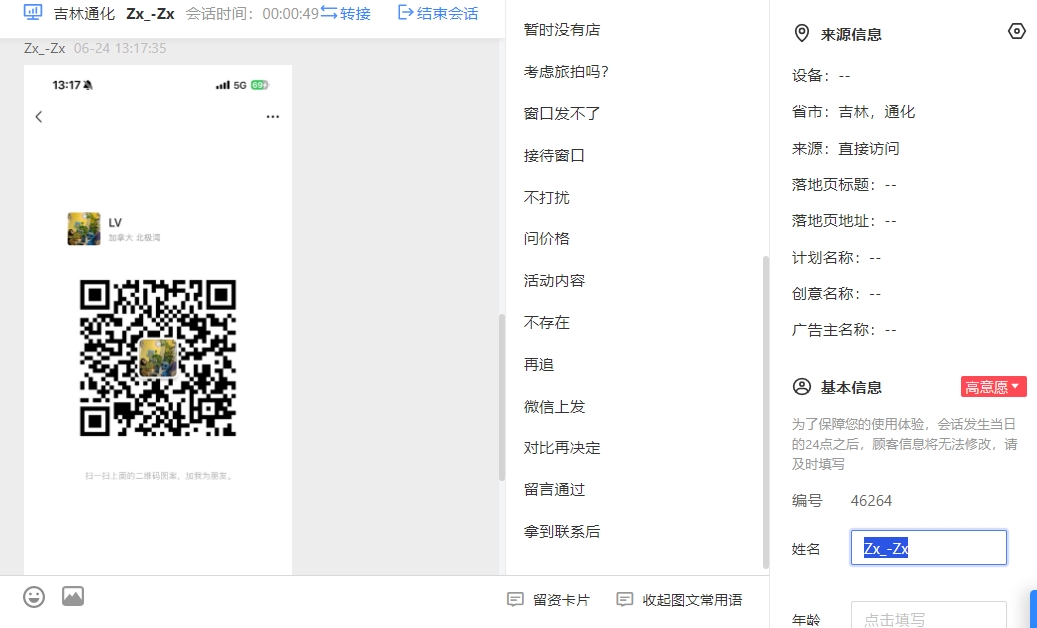
Task: Open the 留资卡片 option
Action: (x=561, y=600)
